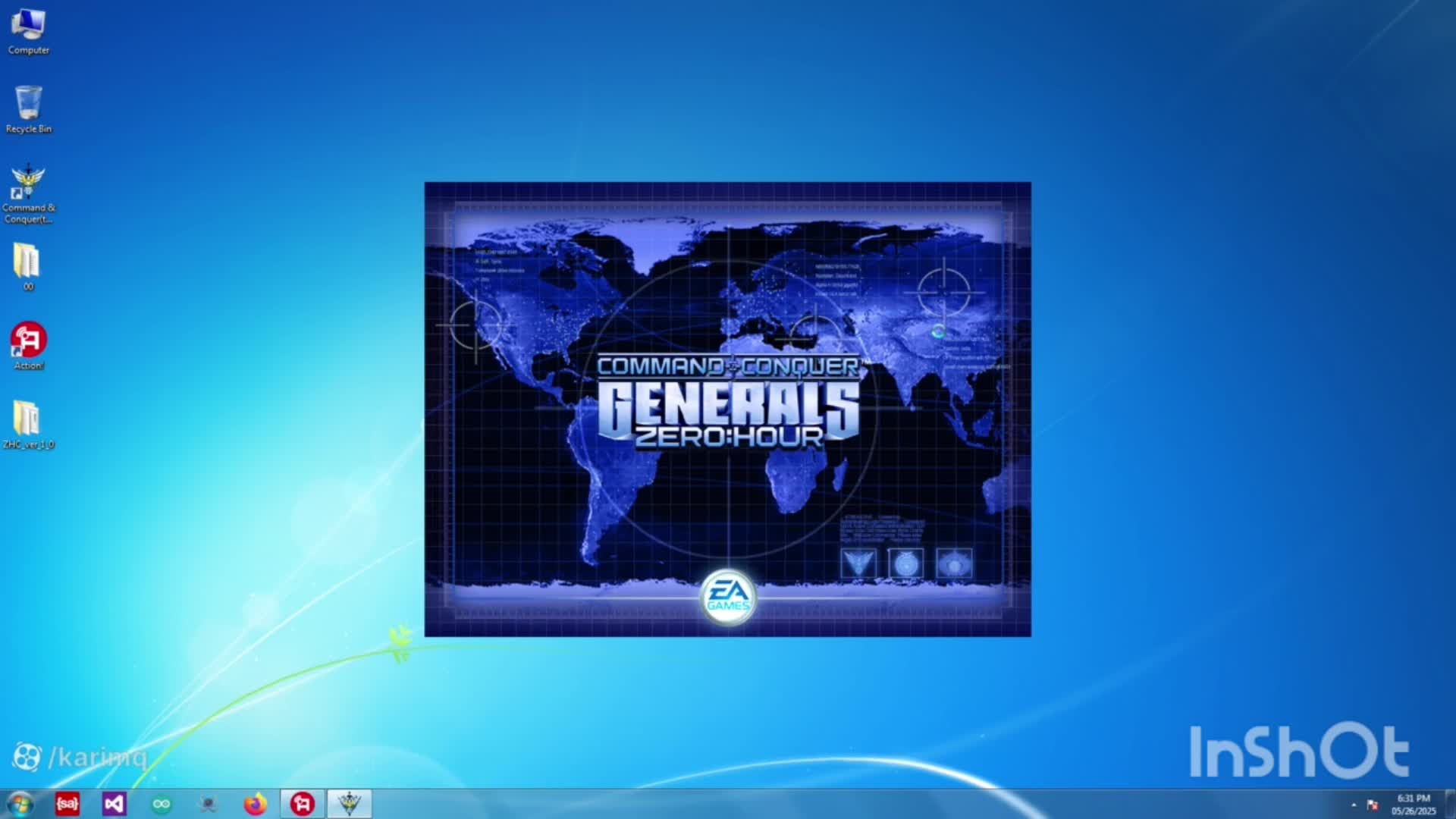Switch to Generals Zero Hour taskbar button
The image size is (1456, 819).
(349, 804)
